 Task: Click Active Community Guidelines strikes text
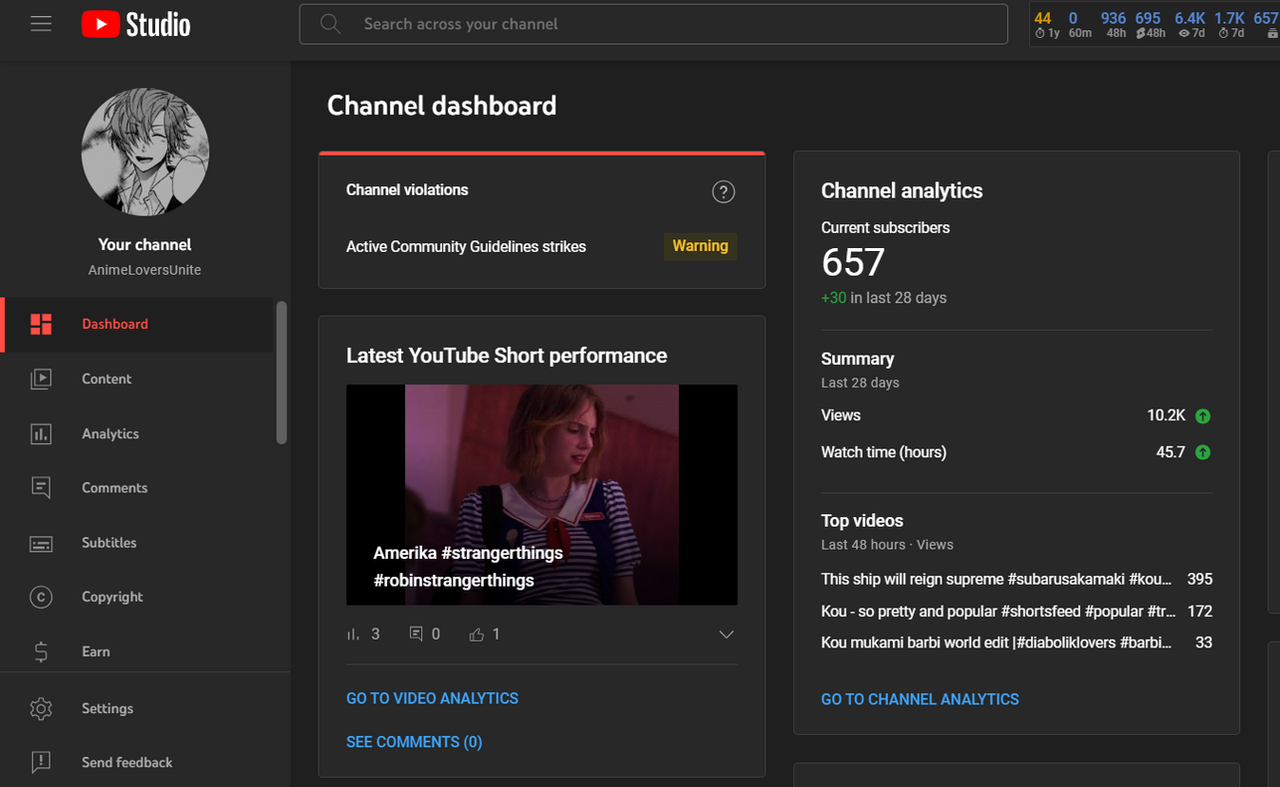(466, 247)
